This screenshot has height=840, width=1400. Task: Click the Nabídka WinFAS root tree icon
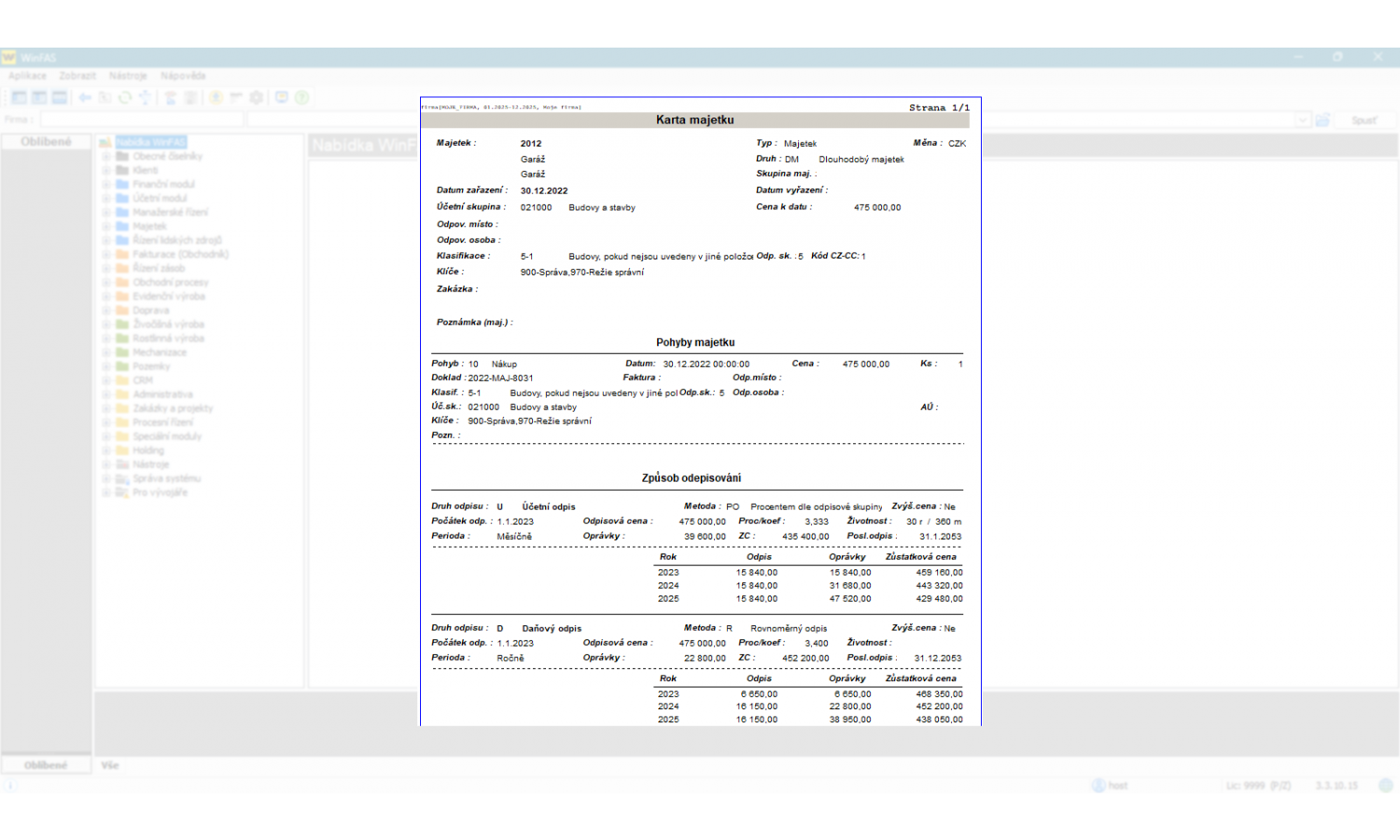click(x=105, y=142)
